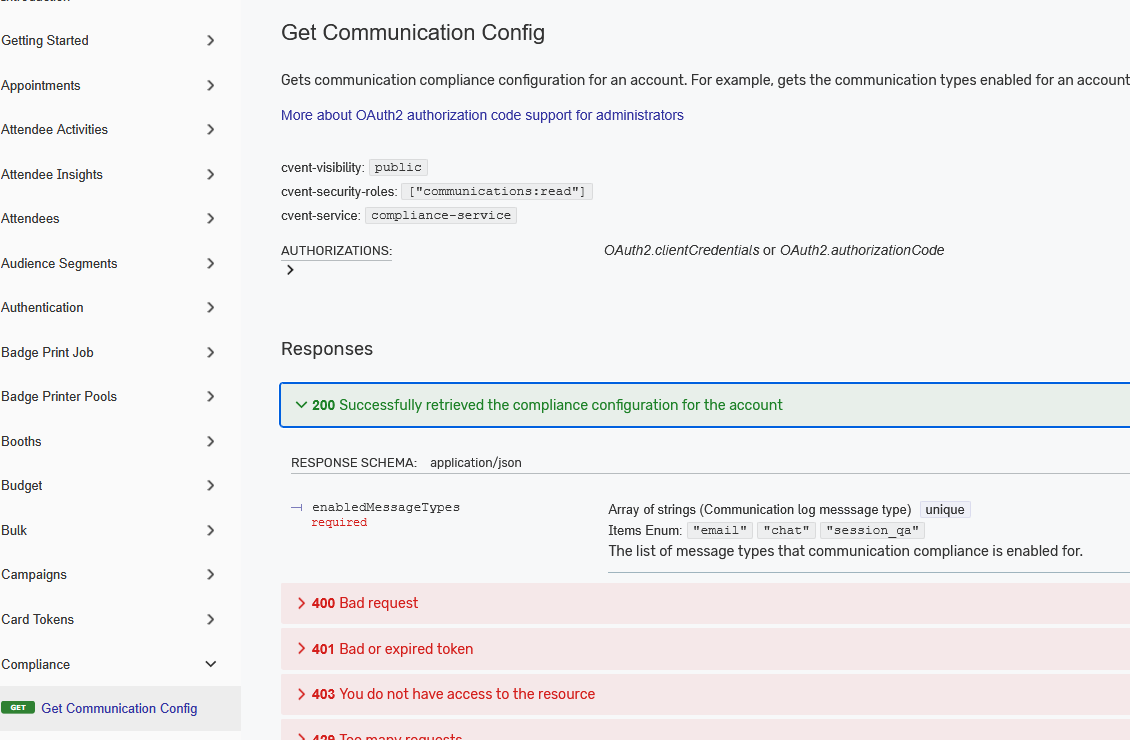Open Campaigns in sidebar
The width and height of the screenshot is (1130, 740).
34,574
